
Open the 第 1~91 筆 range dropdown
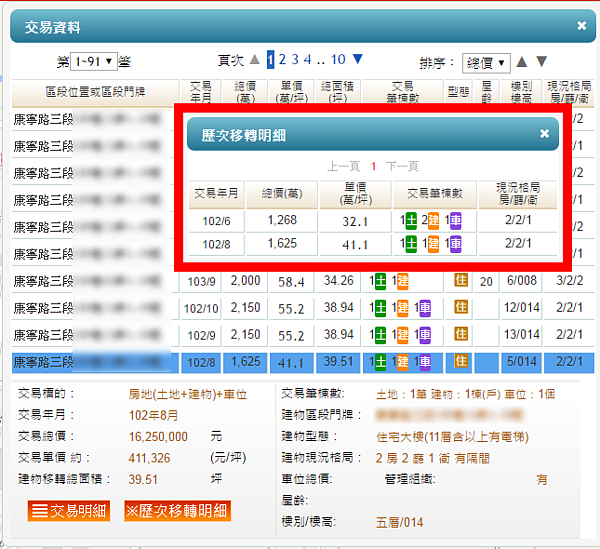point(93,61)
